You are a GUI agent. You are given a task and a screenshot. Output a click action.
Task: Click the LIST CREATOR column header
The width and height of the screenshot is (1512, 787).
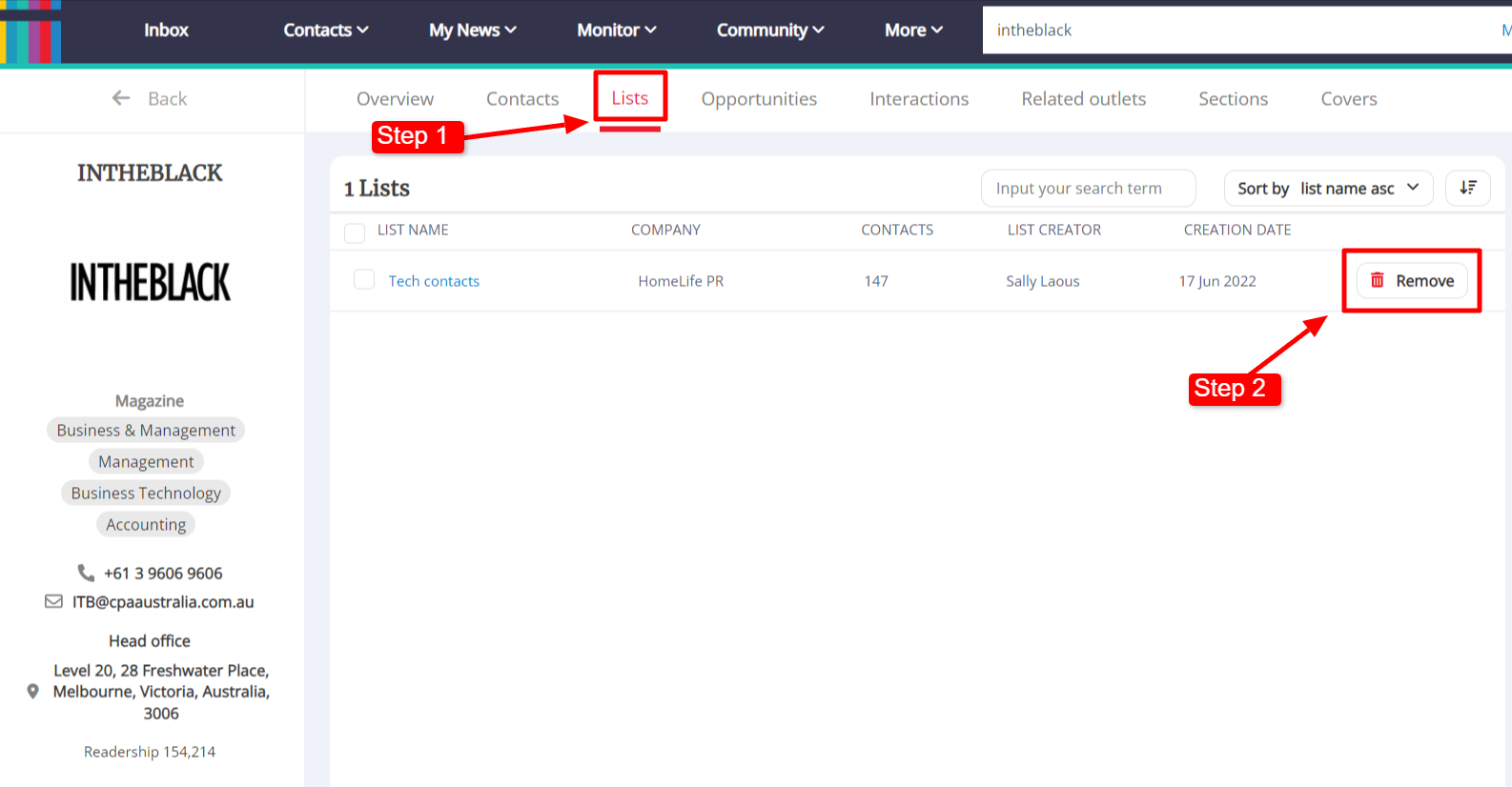pyautogui.click(x=1054, y=230)
